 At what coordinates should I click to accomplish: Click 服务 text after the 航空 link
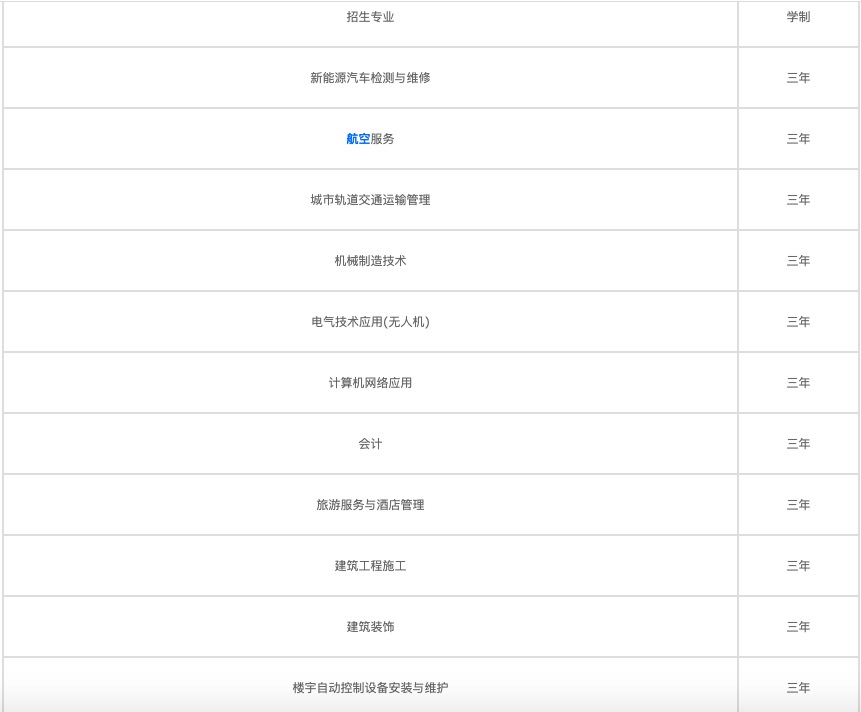[383, 139]
